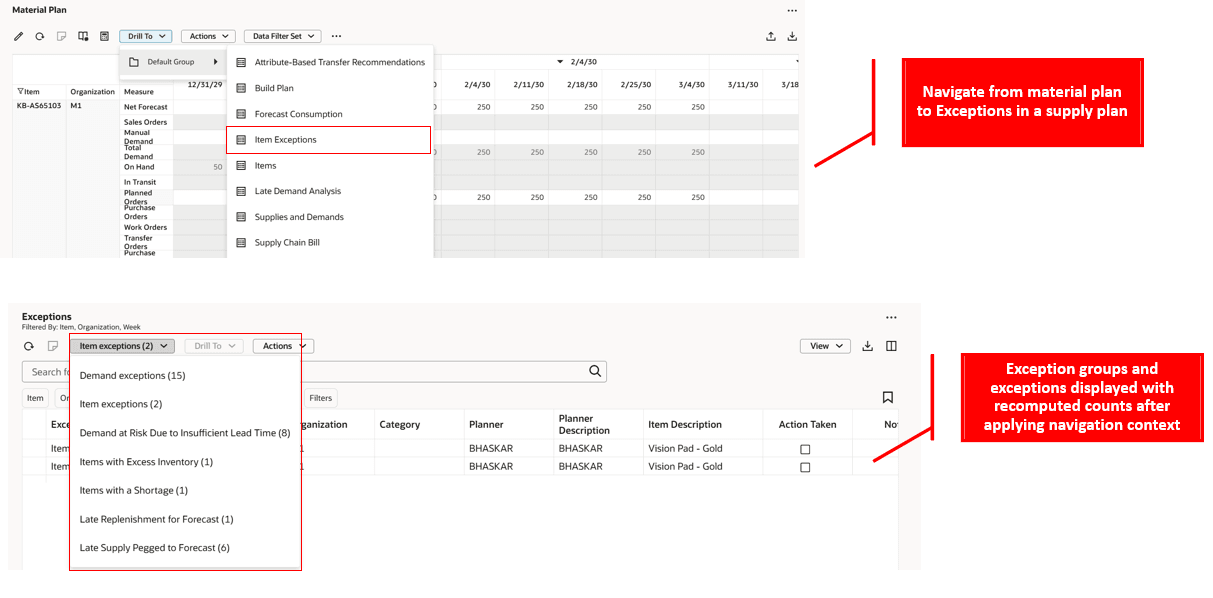Tick Action Taken checkbox in second exceptions row

(805, 467)
